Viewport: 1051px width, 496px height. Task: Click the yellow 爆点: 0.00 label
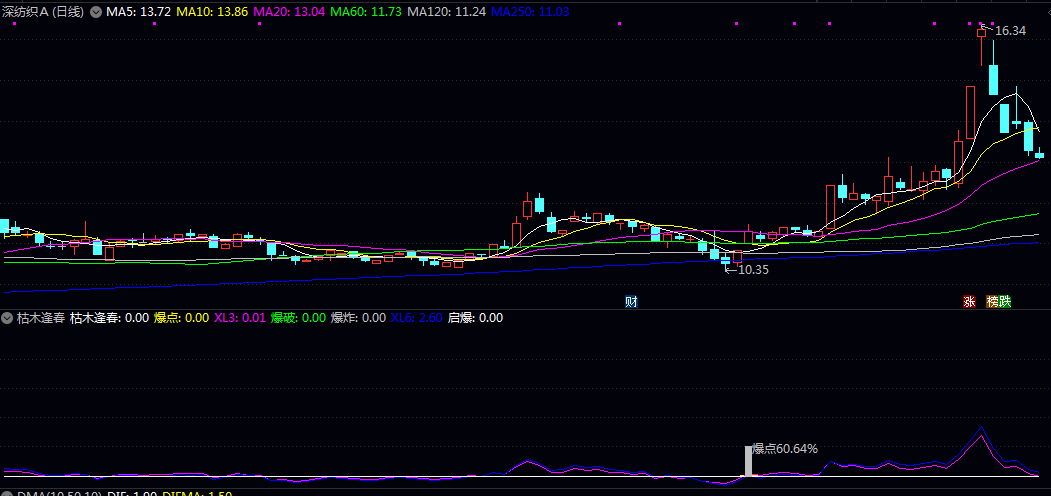coord(182,318)
